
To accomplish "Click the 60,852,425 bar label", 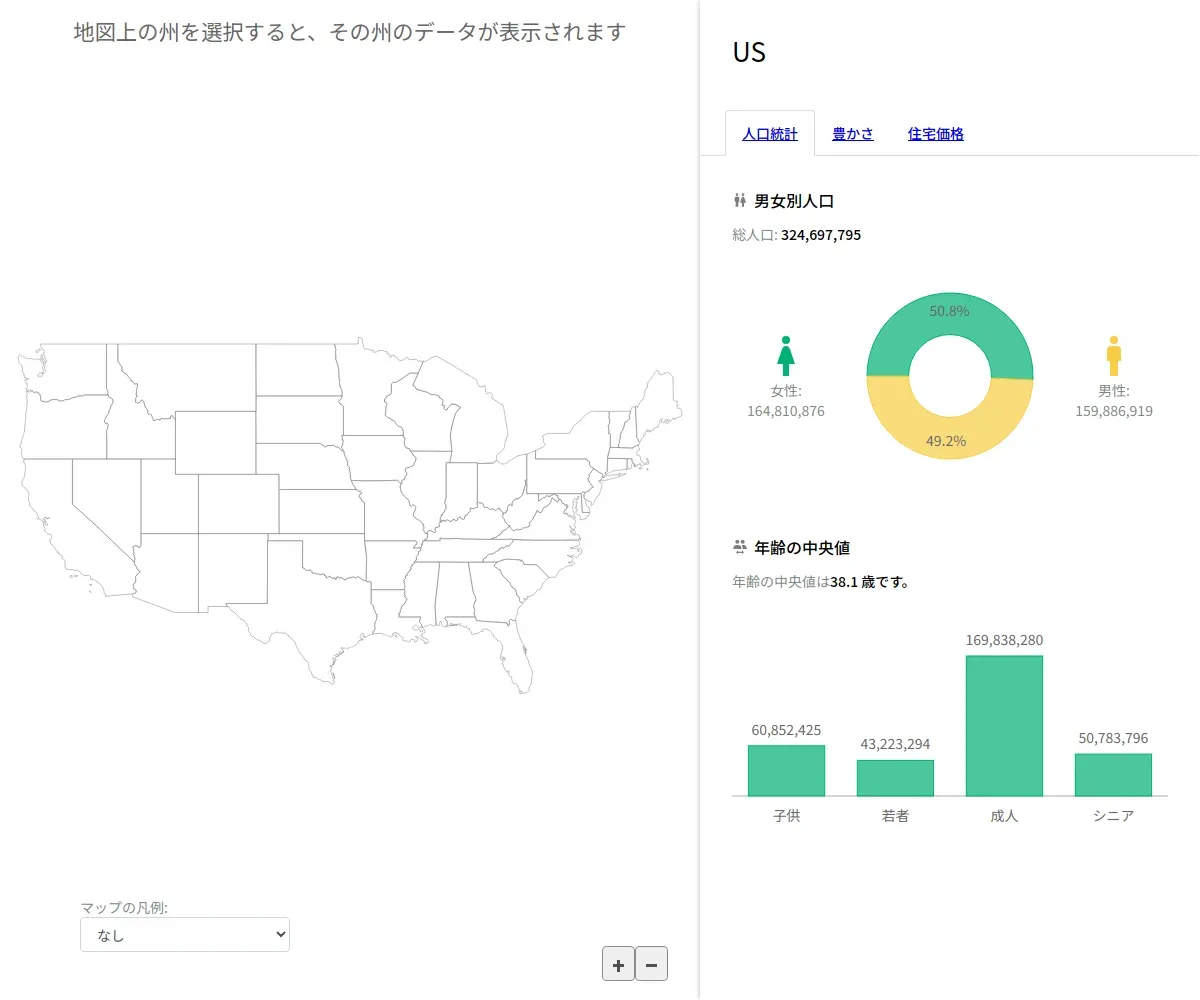I will pos(786,730).
